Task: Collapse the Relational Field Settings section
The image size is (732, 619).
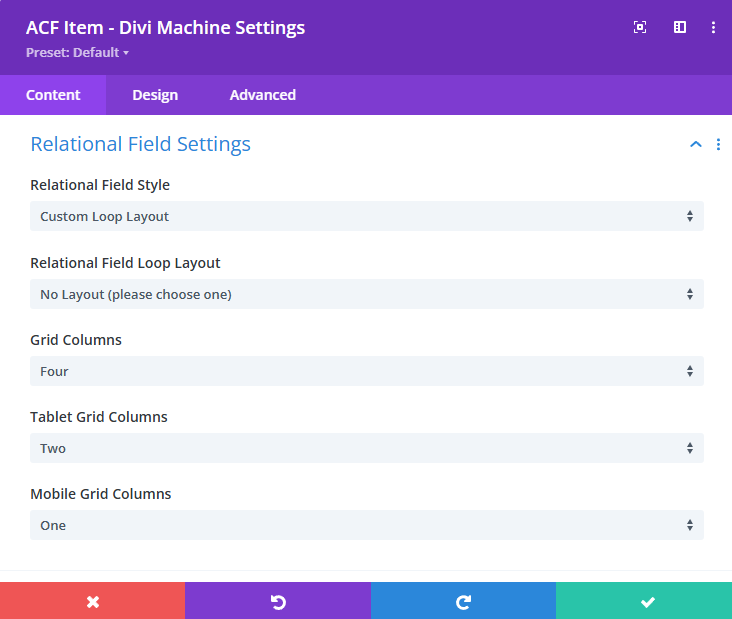Action: click(696, 144)
